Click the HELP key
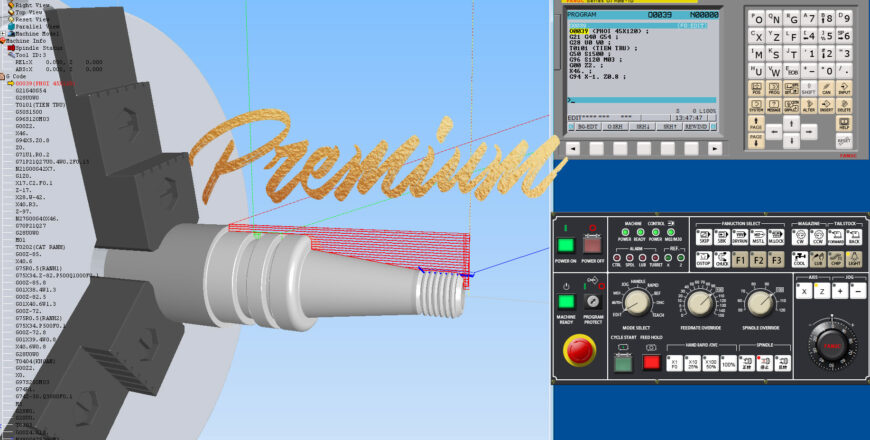Image resolution: width=870 pixels, height=440 pixels. pyautogui.click(x=843, y=124)
